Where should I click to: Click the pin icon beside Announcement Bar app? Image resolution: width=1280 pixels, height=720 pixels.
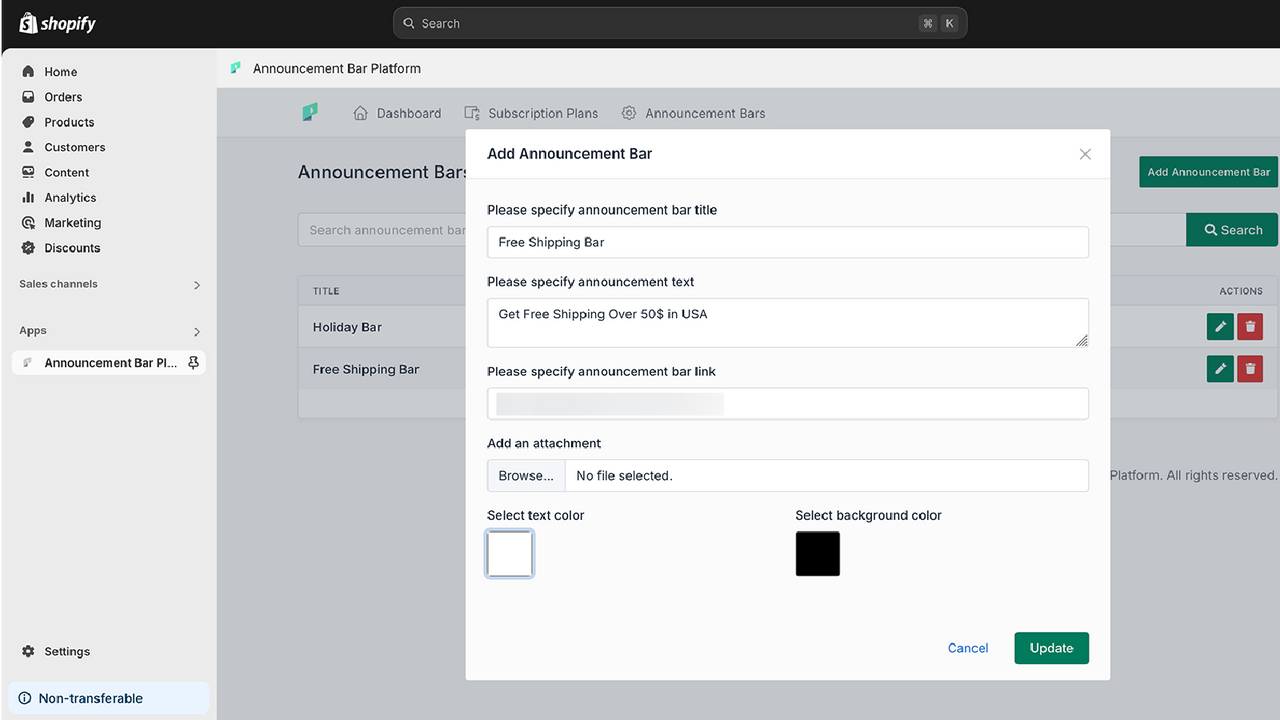pyautogui.click(x=194, y=363)
